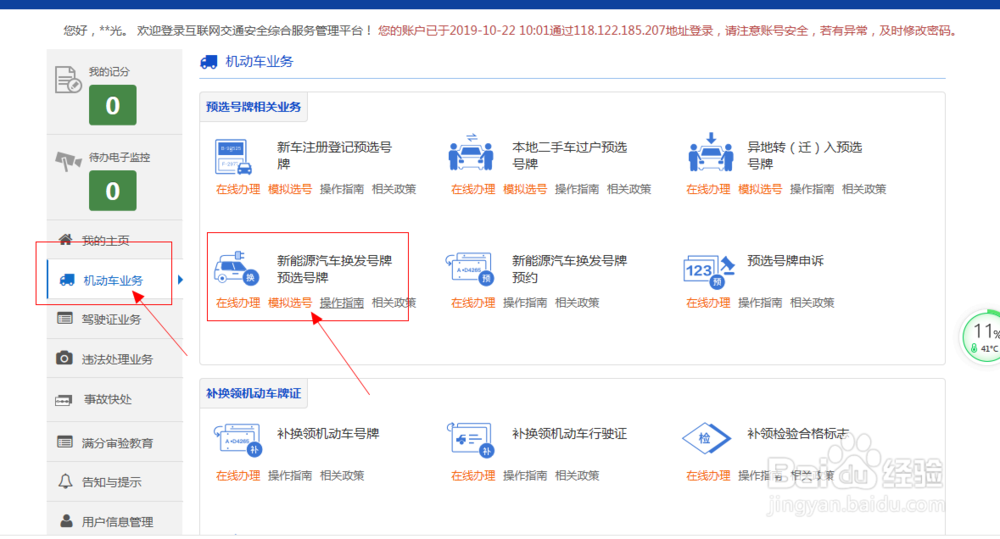Open 用户信息管理 in the sidebar
This screenshot has width=1000, height=539.
pyautogui.click(x=117, y=522)
